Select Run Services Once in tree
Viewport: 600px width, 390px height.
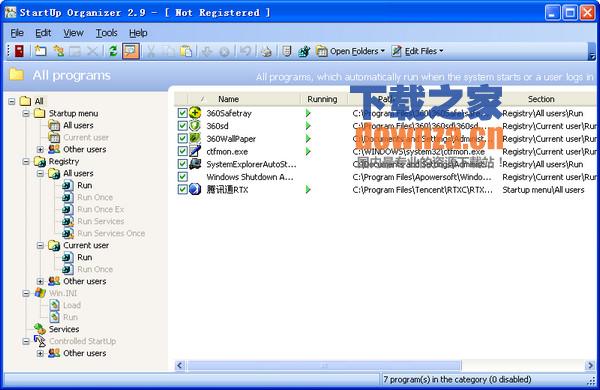tap(111, 233)
